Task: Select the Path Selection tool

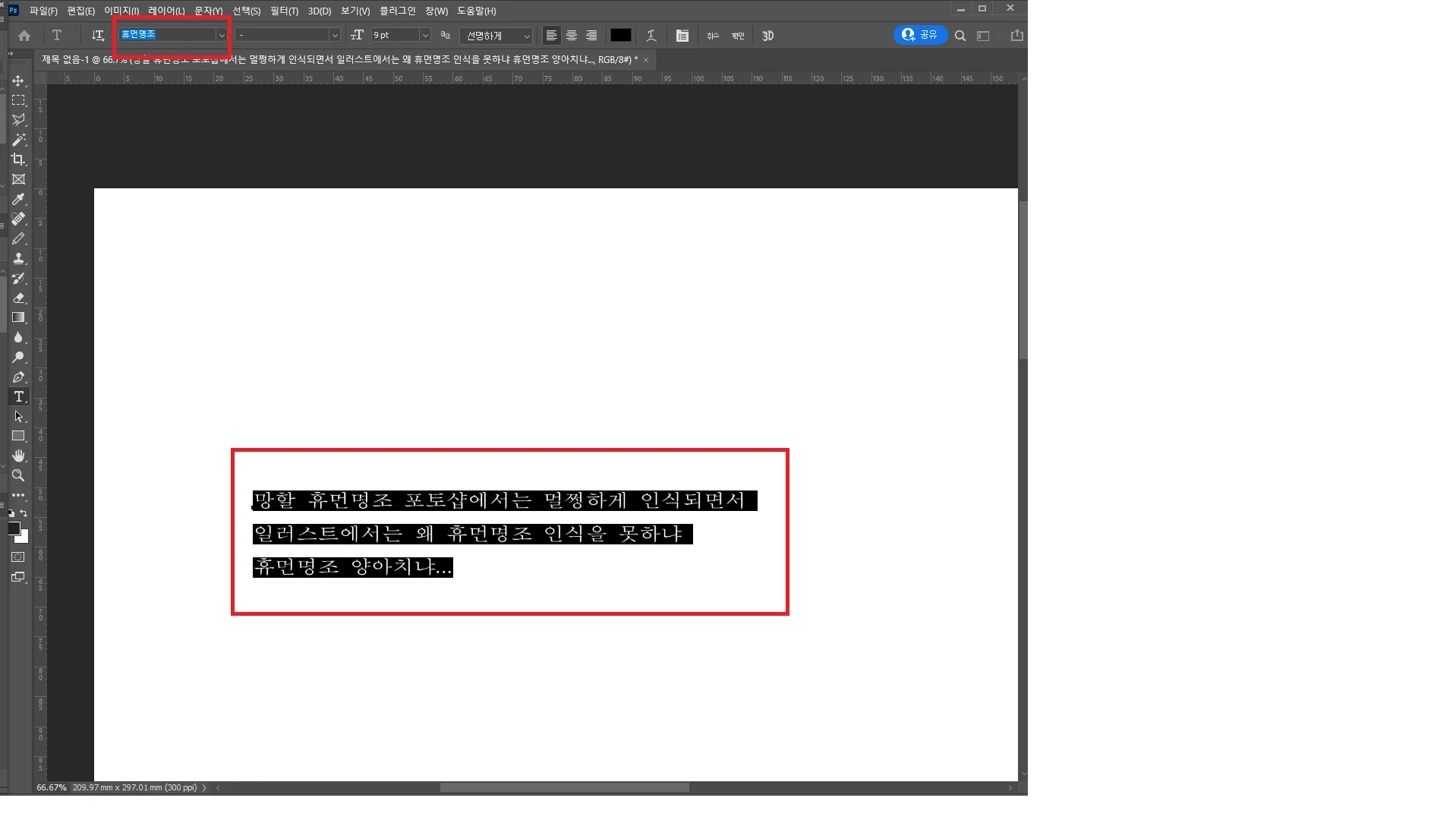Action: point(18,416)
